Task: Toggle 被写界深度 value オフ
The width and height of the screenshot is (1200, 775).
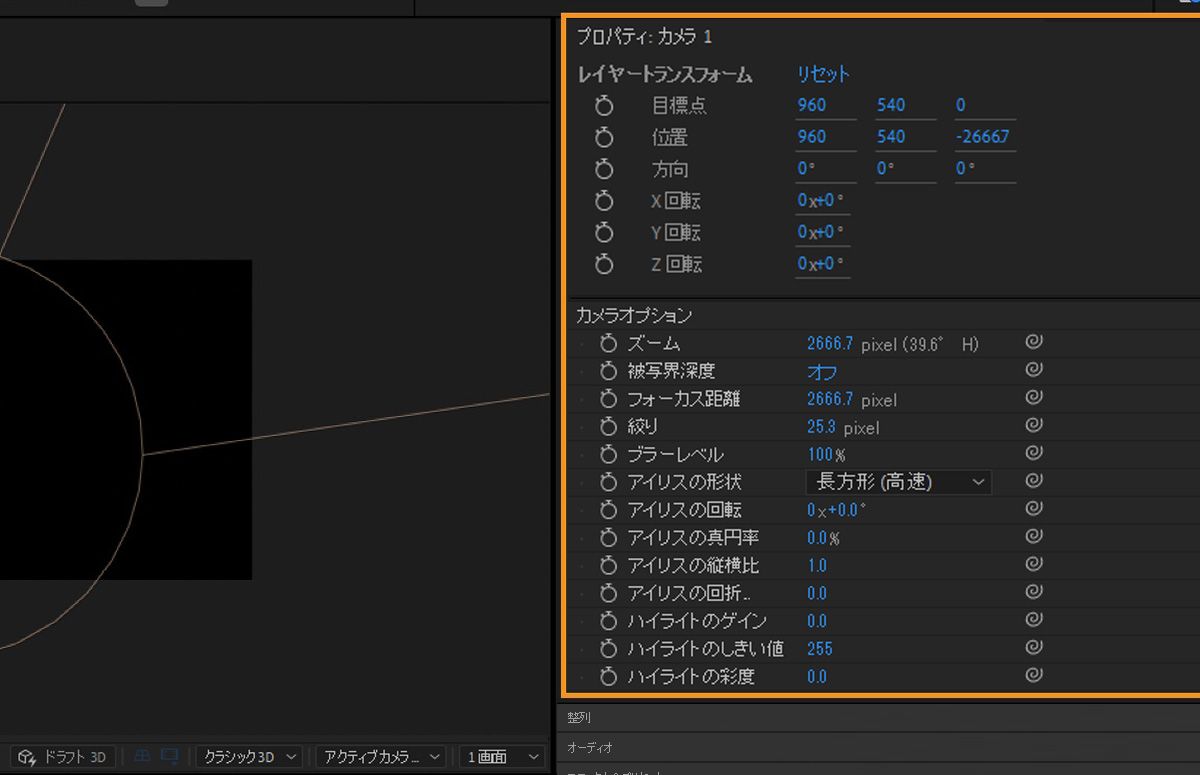Action: click(822, 372)
